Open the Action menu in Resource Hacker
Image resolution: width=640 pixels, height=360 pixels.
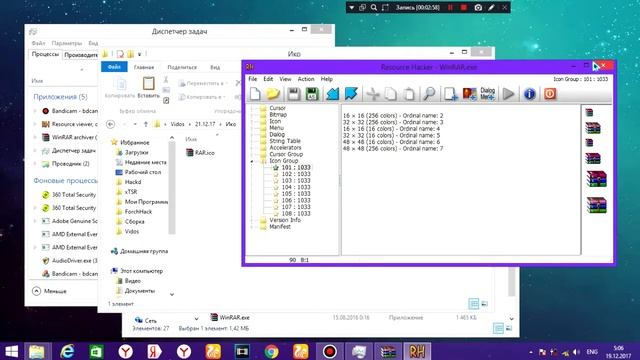306,79
